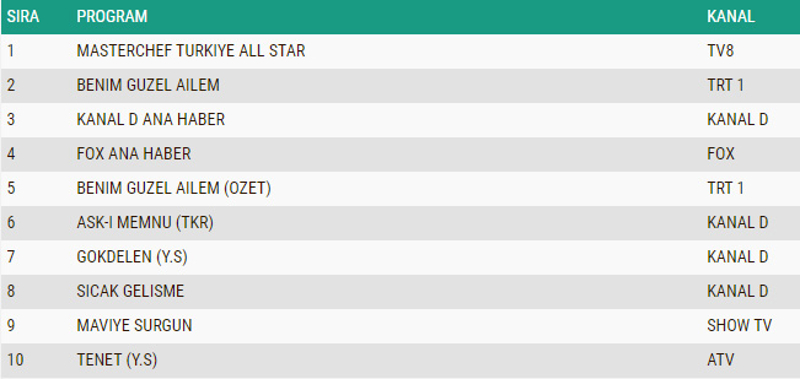Screen dimensions: 800x379
Task: Click SHOW TV channel cell
Action: (739, 325)
